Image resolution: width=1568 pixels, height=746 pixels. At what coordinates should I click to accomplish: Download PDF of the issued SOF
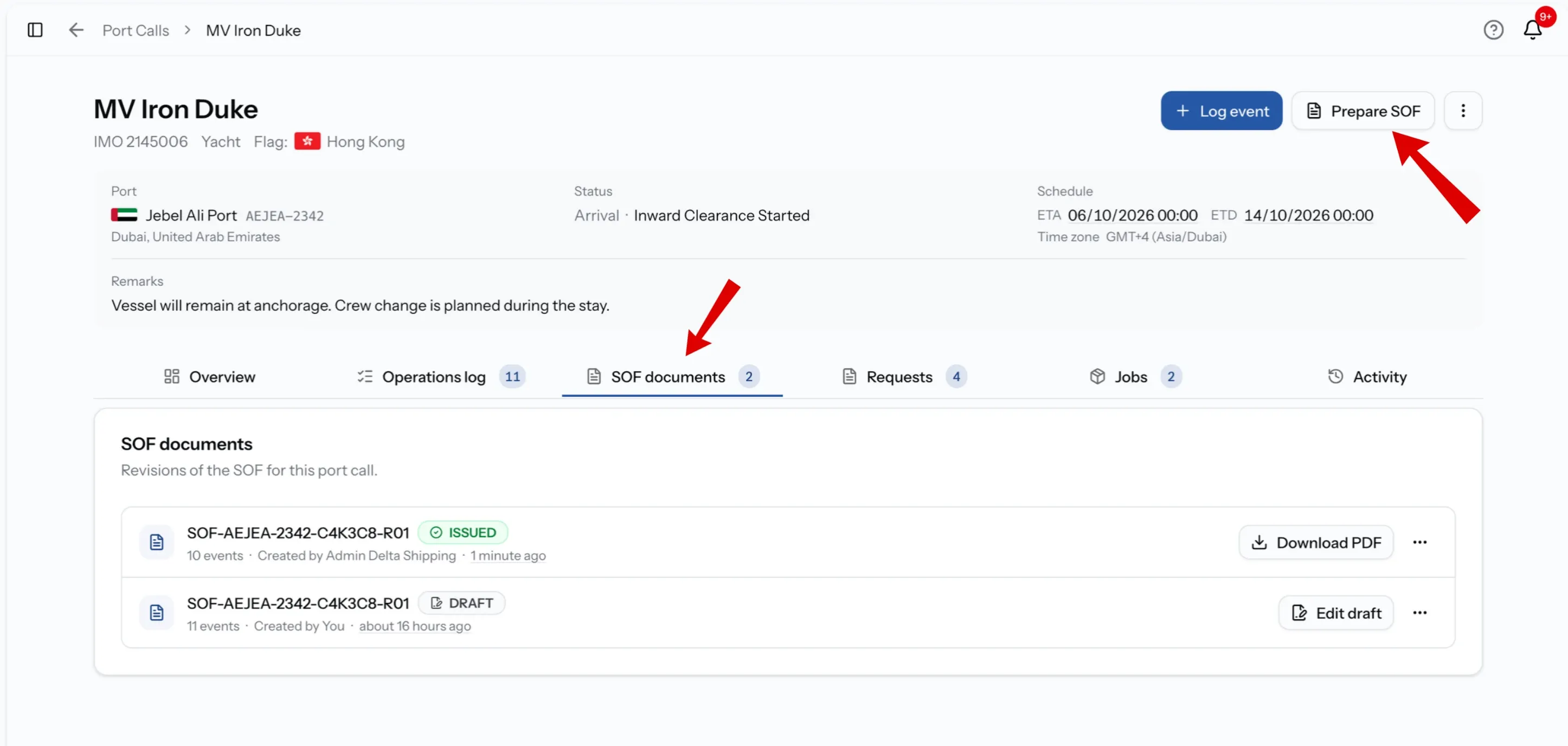point(1315,542)
